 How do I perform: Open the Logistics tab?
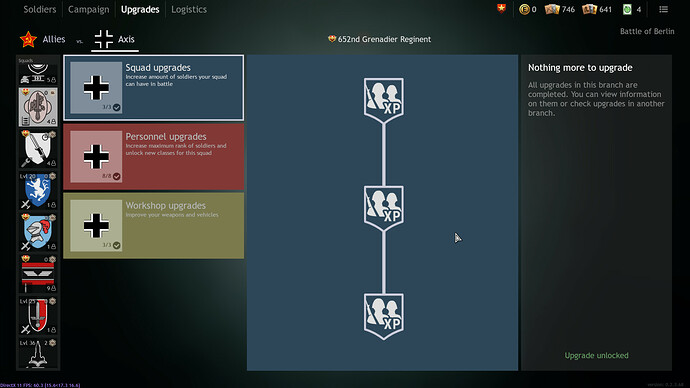pos(189,9)
